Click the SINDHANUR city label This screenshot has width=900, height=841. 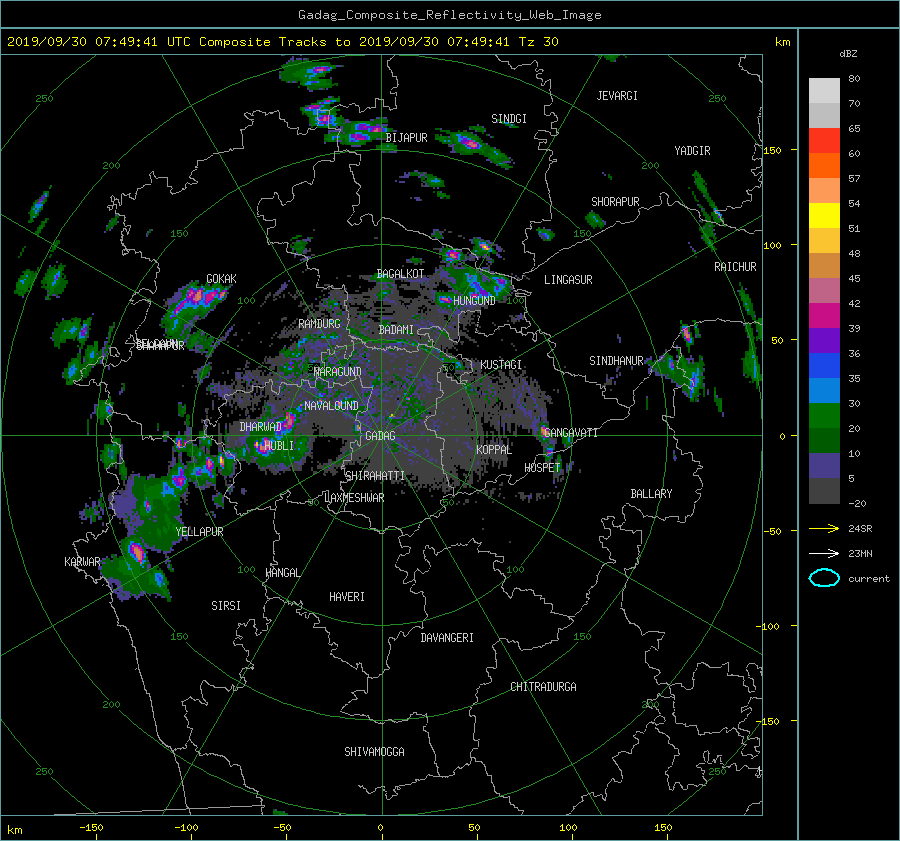pos(616,361)
